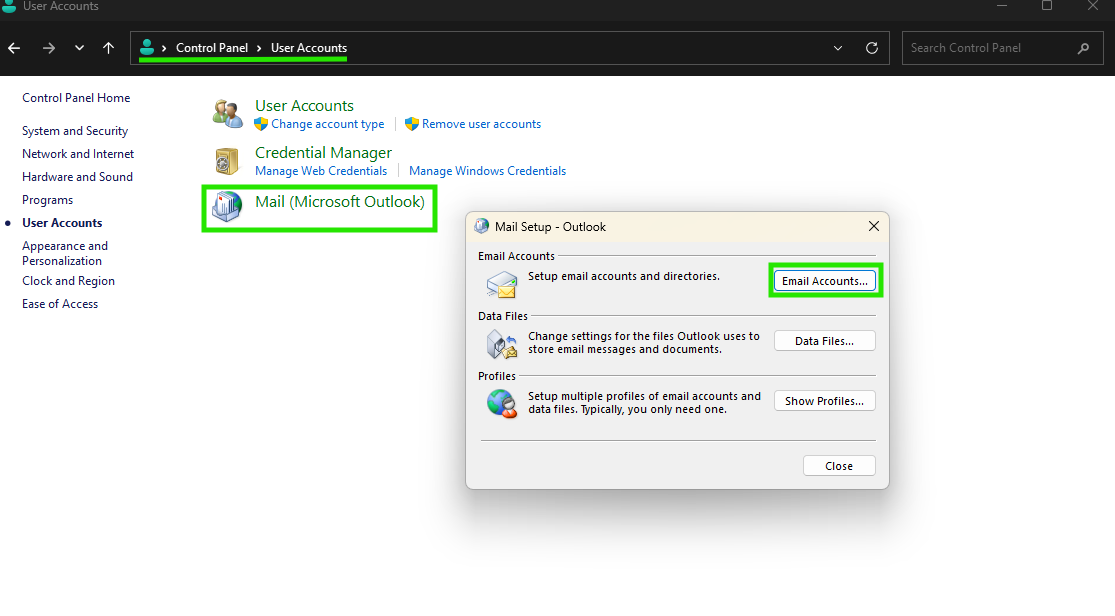Open System and Security category

coord(75,131)
